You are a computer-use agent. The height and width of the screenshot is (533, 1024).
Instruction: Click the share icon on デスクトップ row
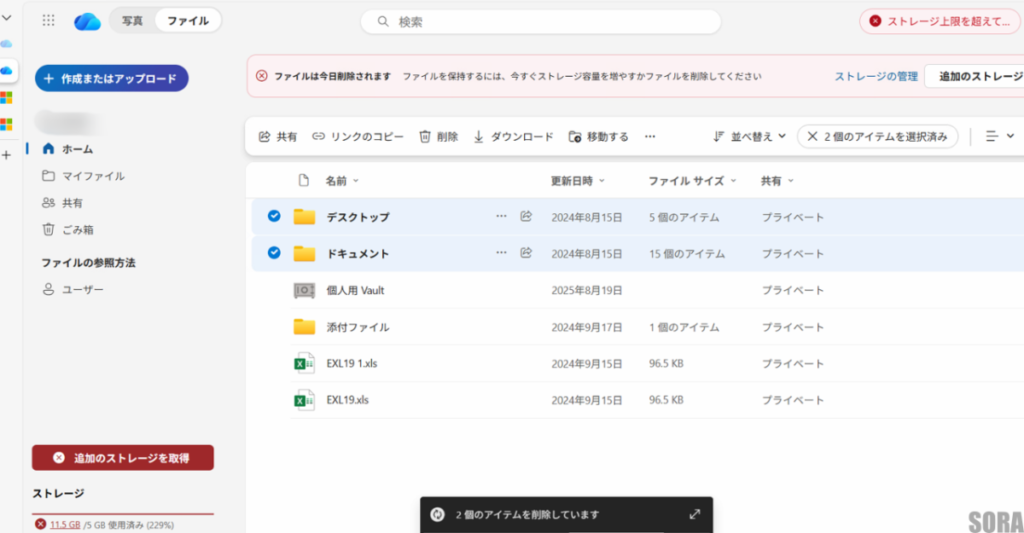526,216
